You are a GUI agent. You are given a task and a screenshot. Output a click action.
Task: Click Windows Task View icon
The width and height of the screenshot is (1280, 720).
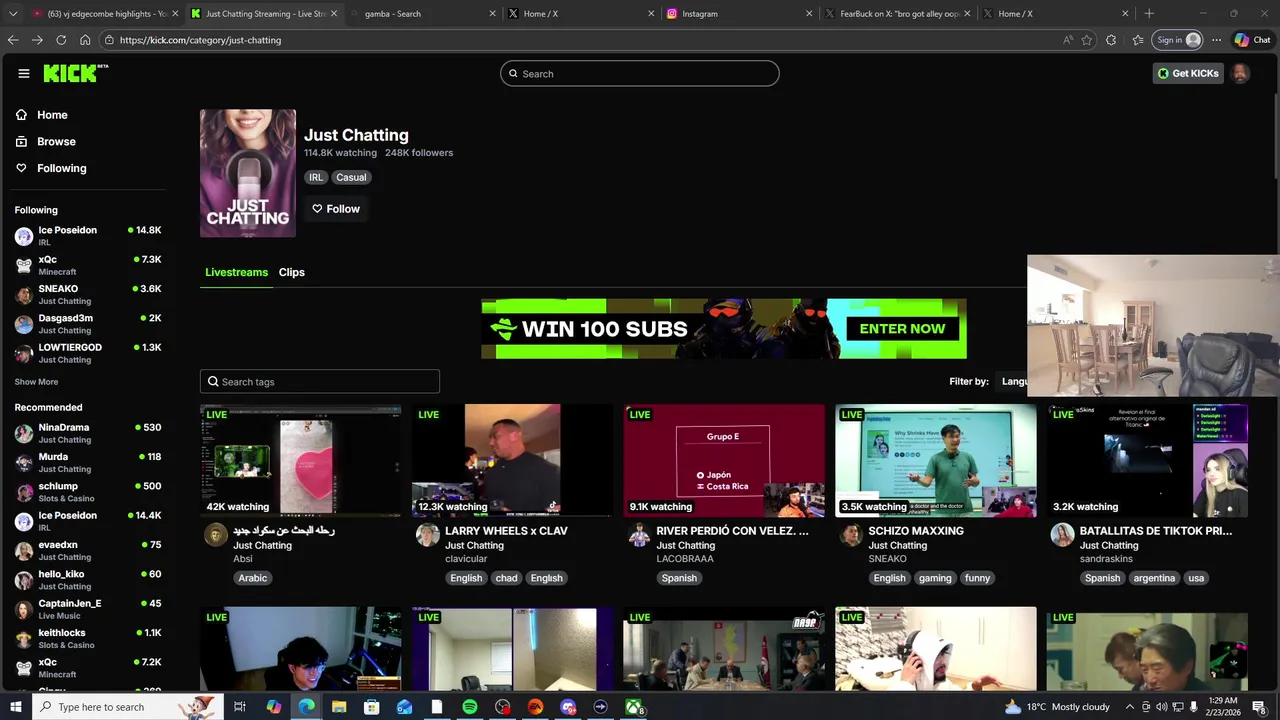coord(240,707)
